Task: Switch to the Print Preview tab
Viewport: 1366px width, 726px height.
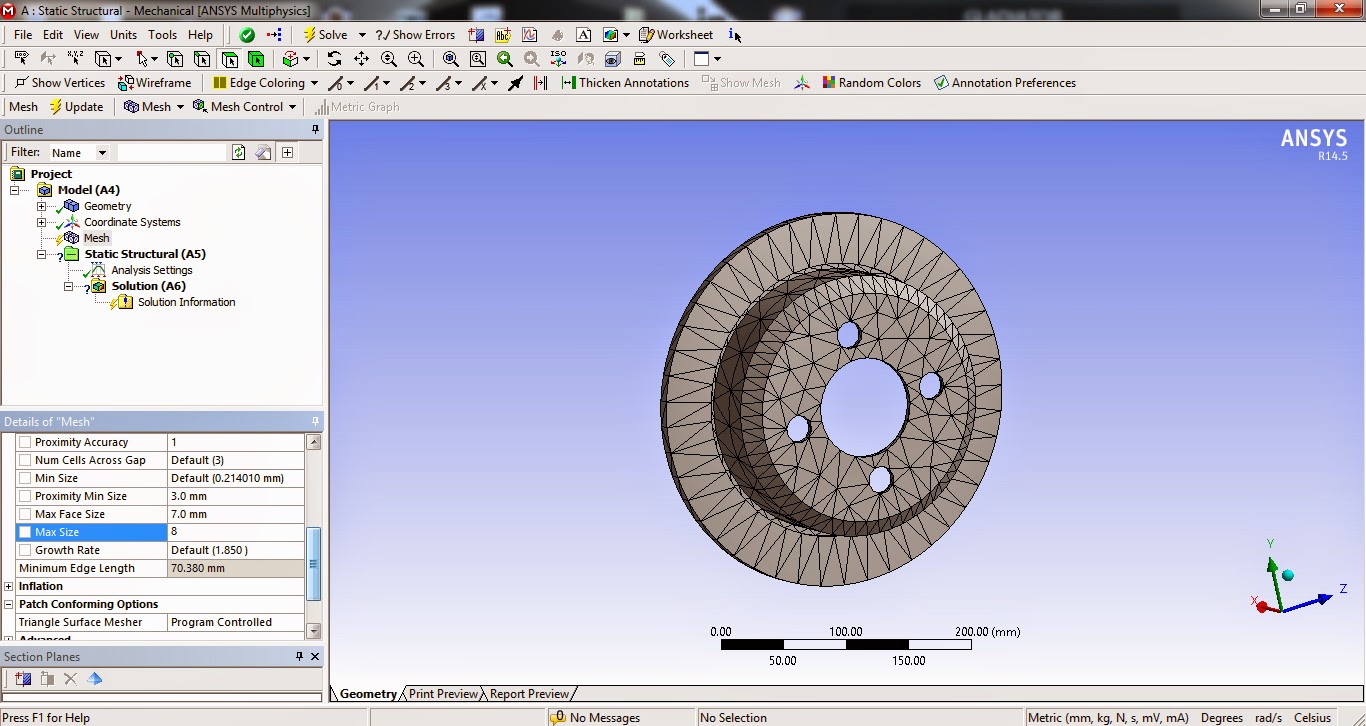Action: point(442,693)
